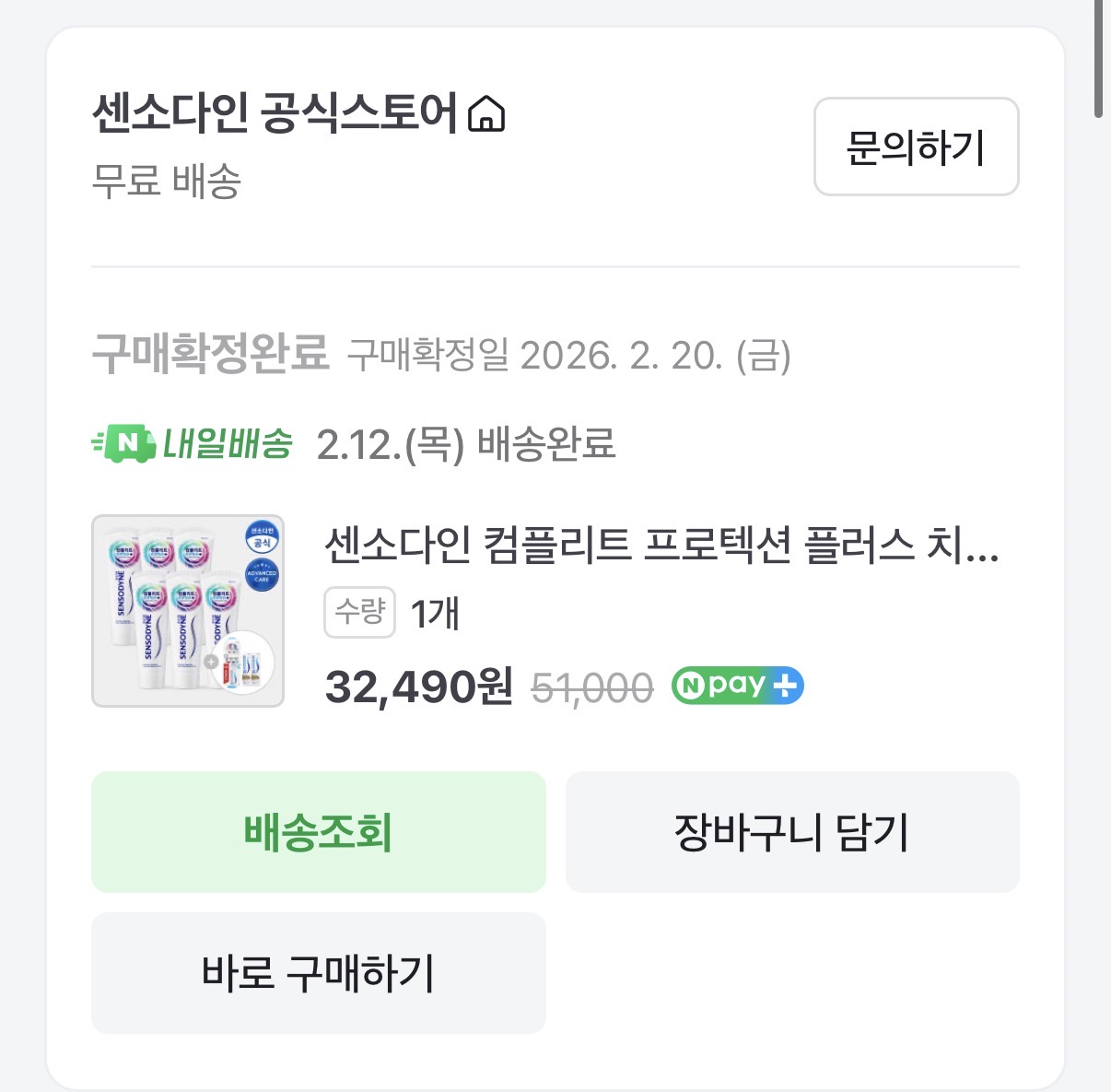Open the 센소다인 컴플리트 프로텍션 product title
Viewport: 1111px width, 1092px height.
[x=661, y=546]
